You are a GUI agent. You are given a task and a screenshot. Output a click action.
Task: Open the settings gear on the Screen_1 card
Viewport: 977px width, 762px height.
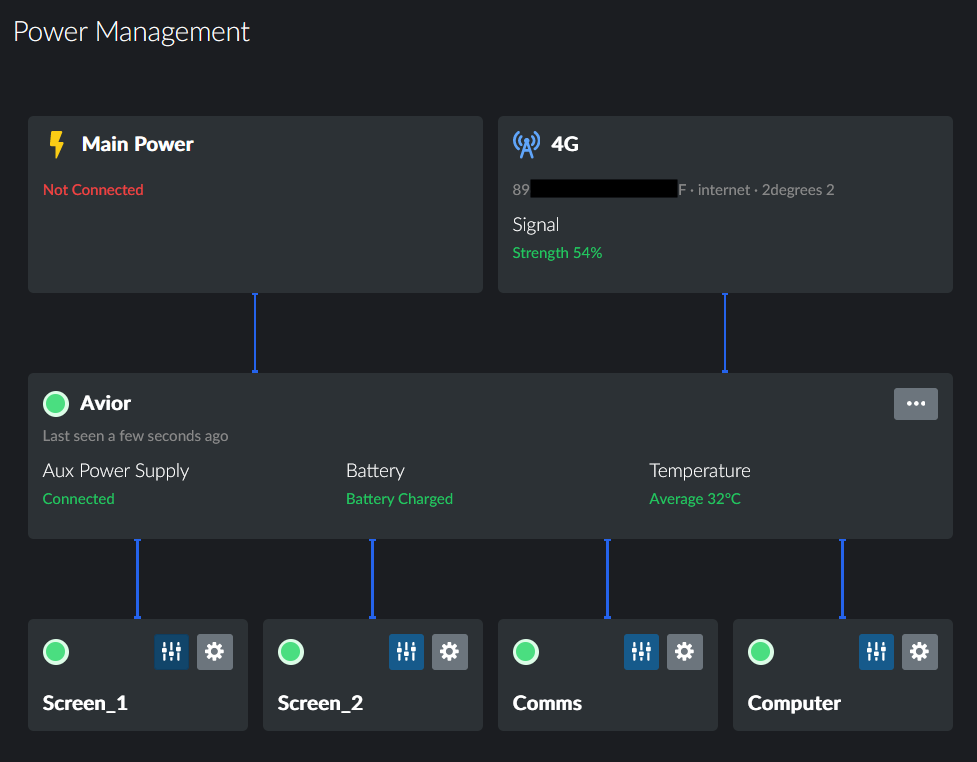pos(215,651)
